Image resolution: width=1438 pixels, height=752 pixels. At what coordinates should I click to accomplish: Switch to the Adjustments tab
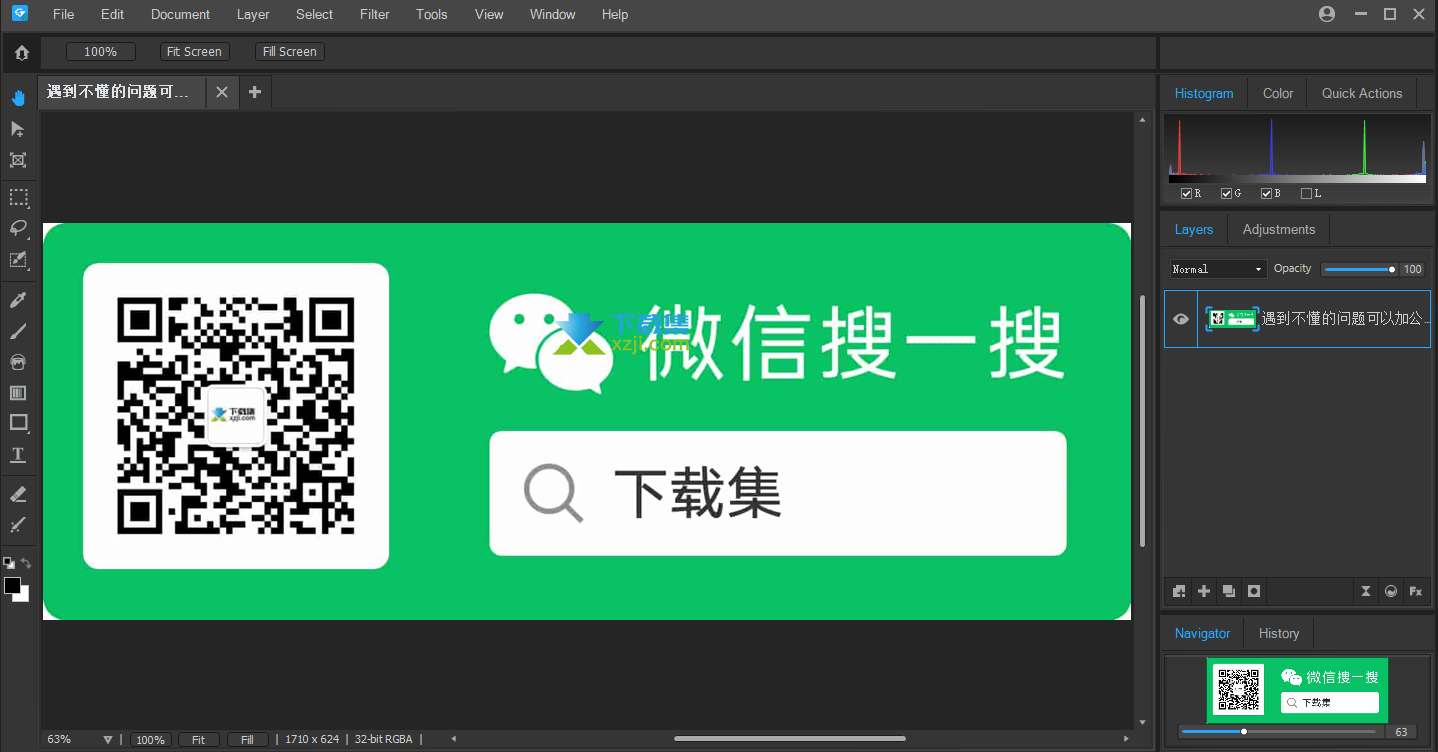(1279, 229)
